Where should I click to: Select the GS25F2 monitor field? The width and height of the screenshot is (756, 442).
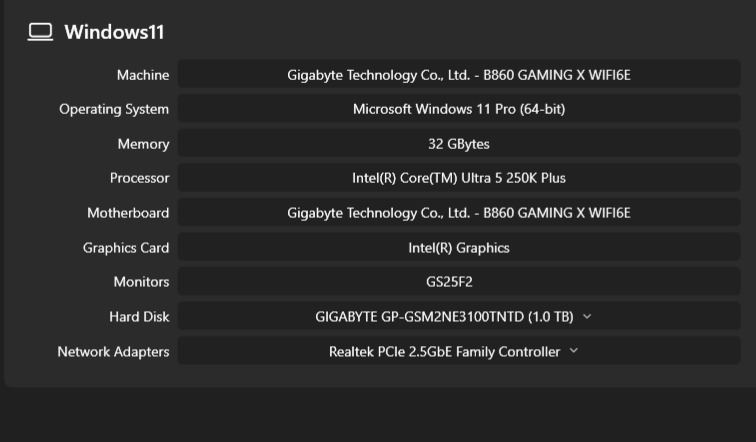[459, 281]
